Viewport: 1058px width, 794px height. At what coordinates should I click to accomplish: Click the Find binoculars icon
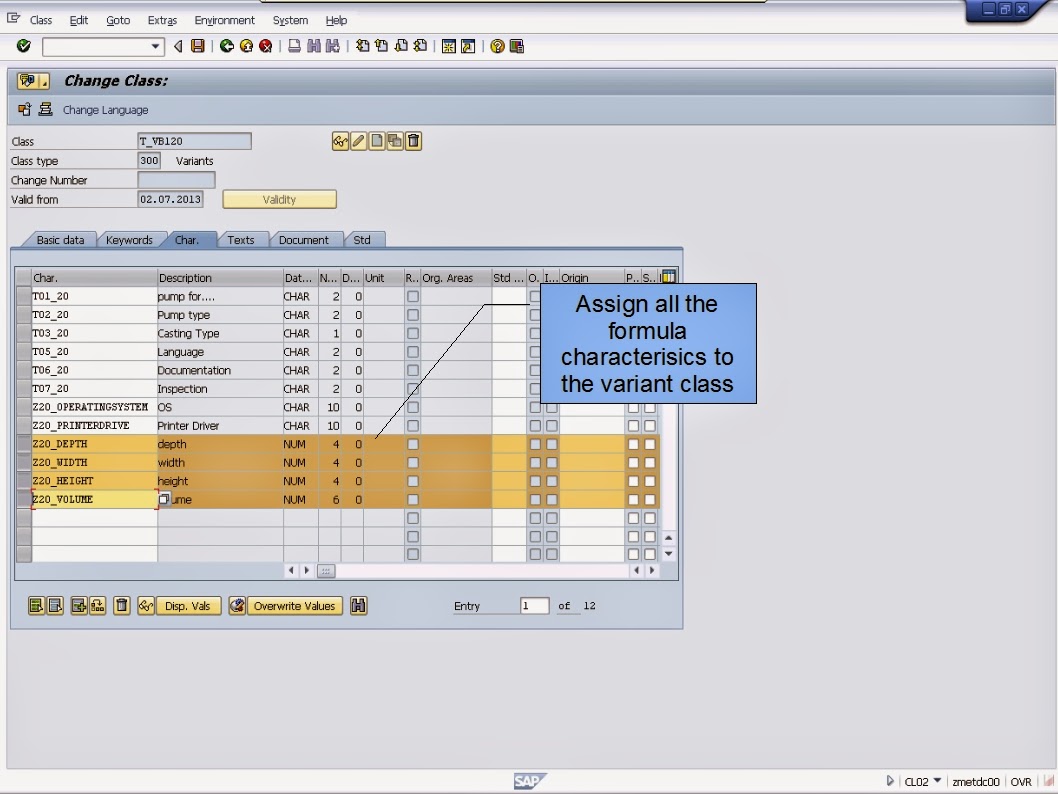coord(314,46)
